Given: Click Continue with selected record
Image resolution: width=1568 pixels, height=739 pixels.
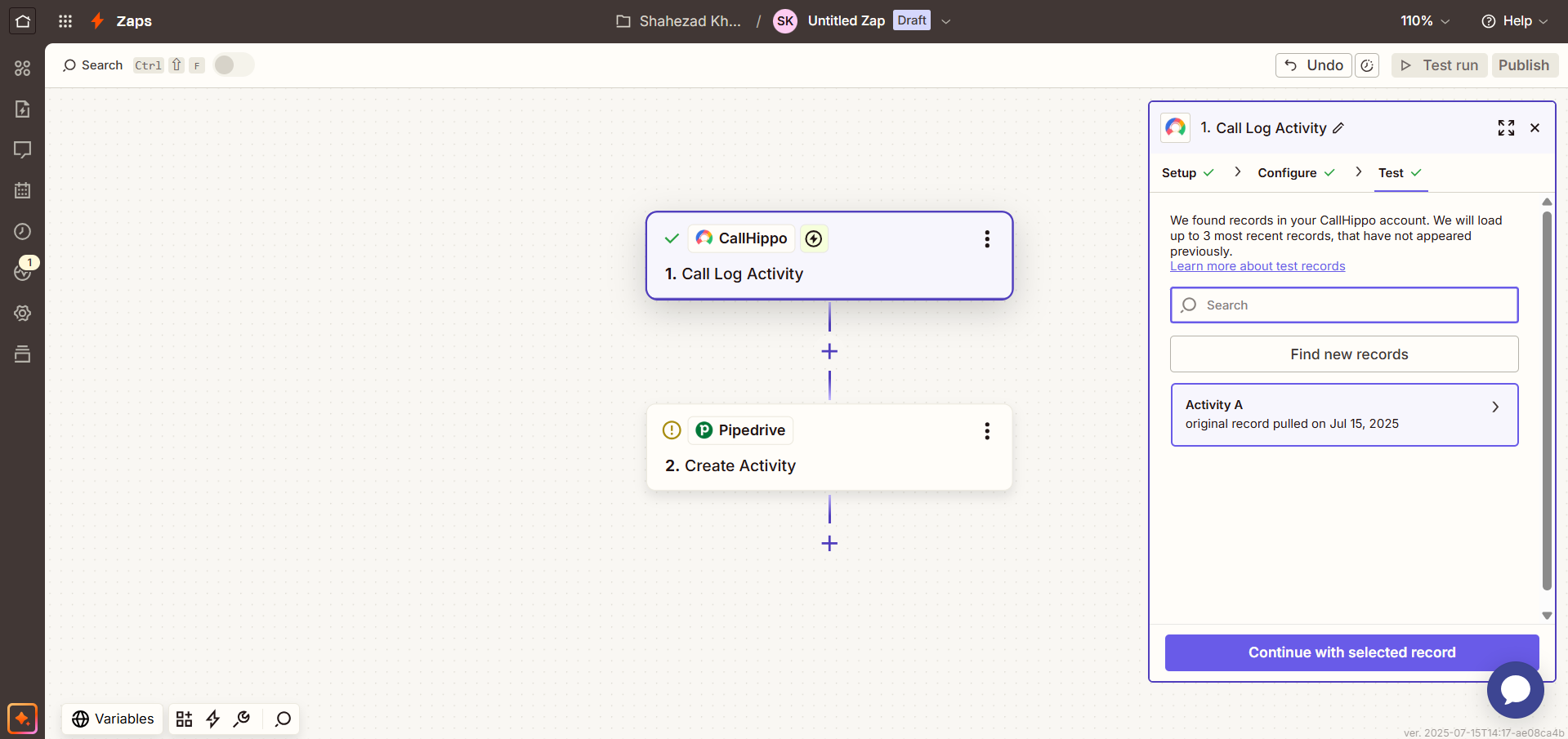Looking at the screenshot, I should coord(1351,652).
